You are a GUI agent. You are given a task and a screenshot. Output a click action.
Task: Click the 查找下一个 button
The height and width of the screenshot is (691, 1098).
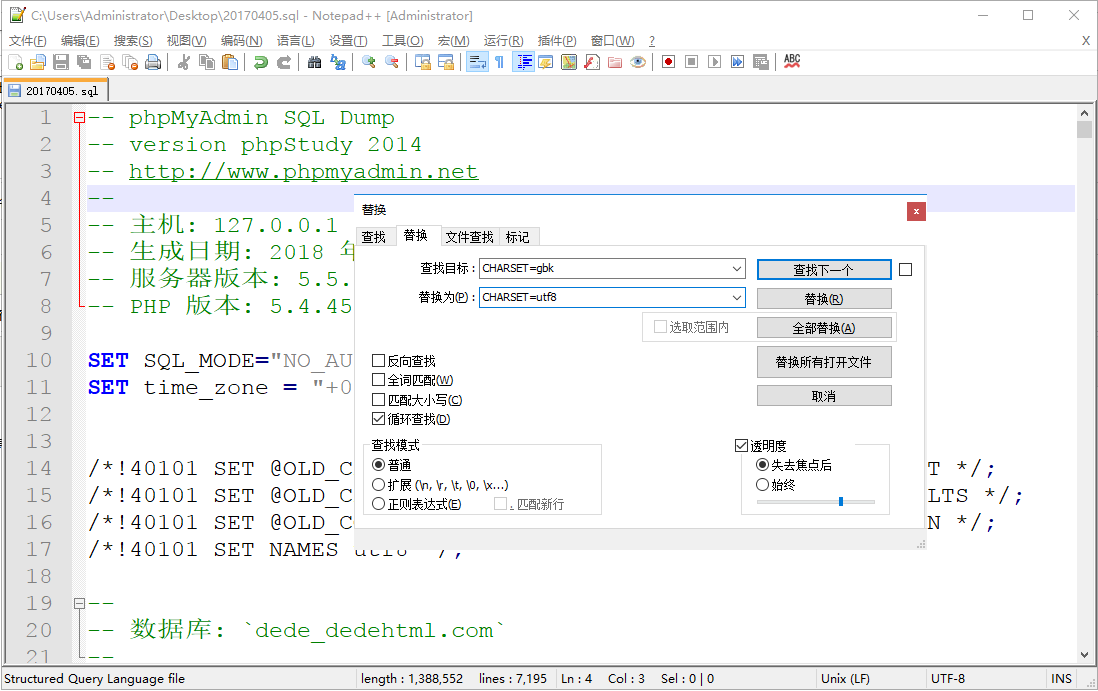824,269
